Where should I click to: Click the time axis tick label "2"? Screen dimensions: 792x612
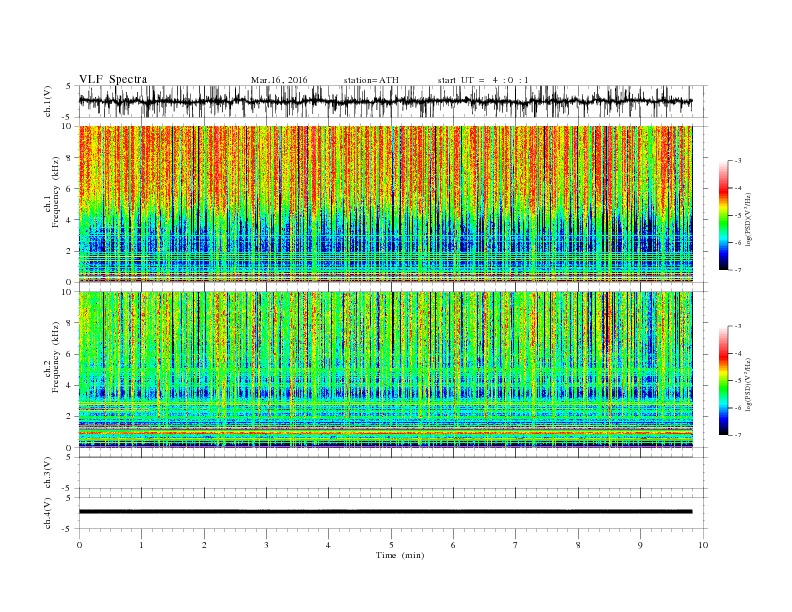coord(204,545)
